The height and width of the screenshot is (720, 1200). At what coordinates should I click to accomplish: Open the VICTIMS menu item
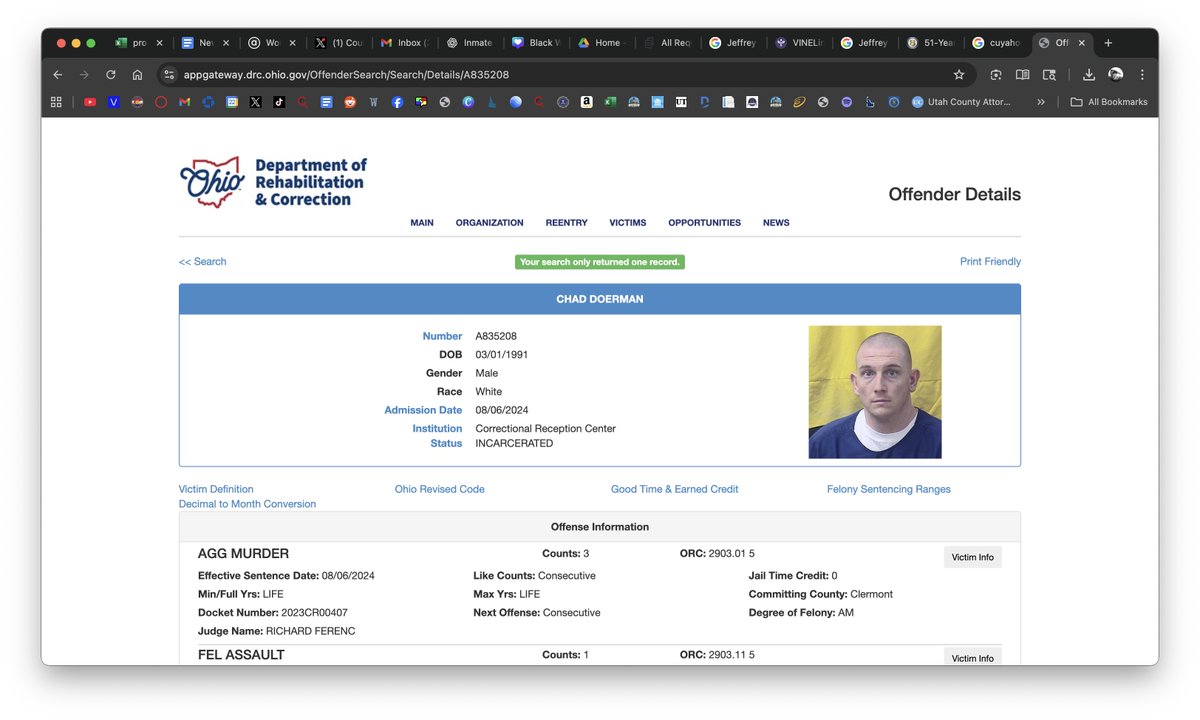pos(628,223)
